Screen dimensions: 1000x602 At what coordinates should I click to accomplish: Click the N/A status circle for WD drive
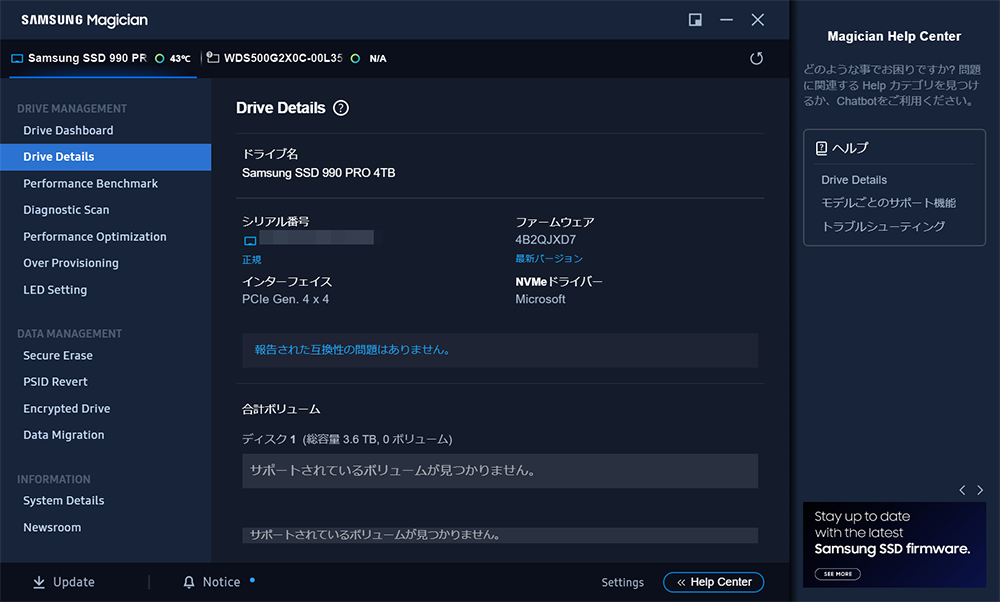click(x=355, y=58)
